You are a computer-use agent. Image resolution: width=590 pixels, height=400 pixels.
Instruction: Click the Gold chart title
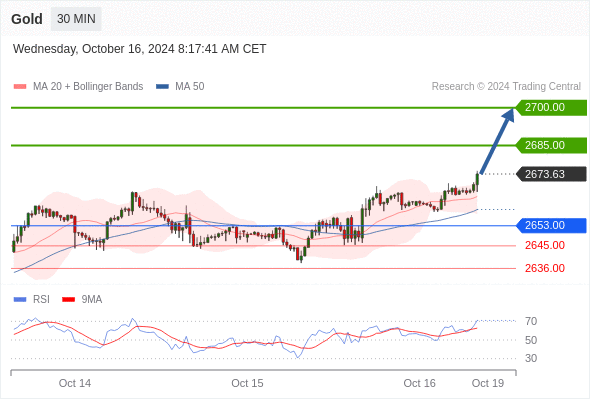[27, 19]
